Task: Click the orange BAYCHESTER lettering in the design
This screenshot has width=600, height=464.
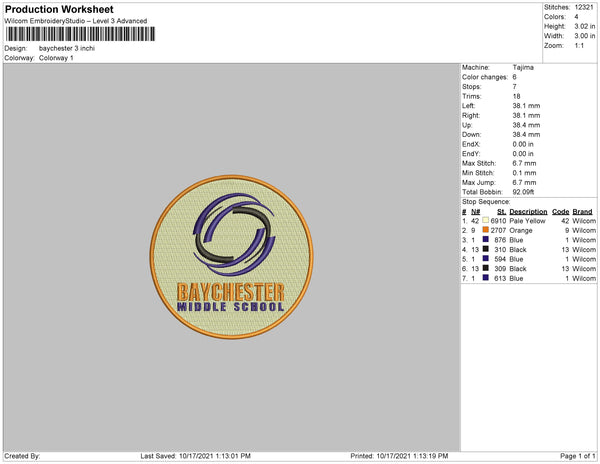Action: coord(231,292)
